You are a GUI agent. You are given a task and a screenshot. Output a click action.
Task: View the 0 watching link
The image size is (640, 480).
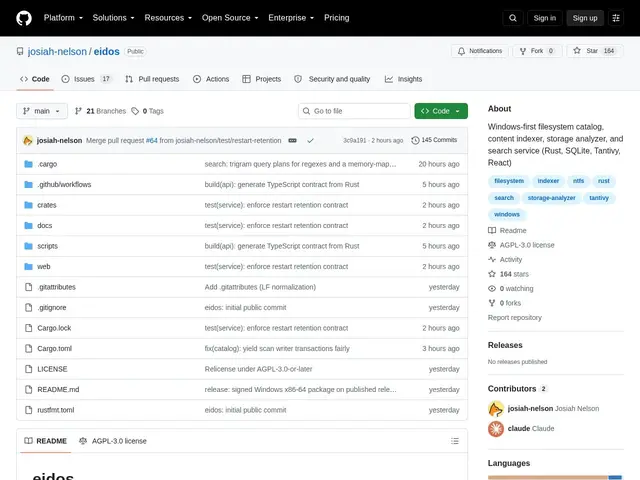[x=511, y=289]
